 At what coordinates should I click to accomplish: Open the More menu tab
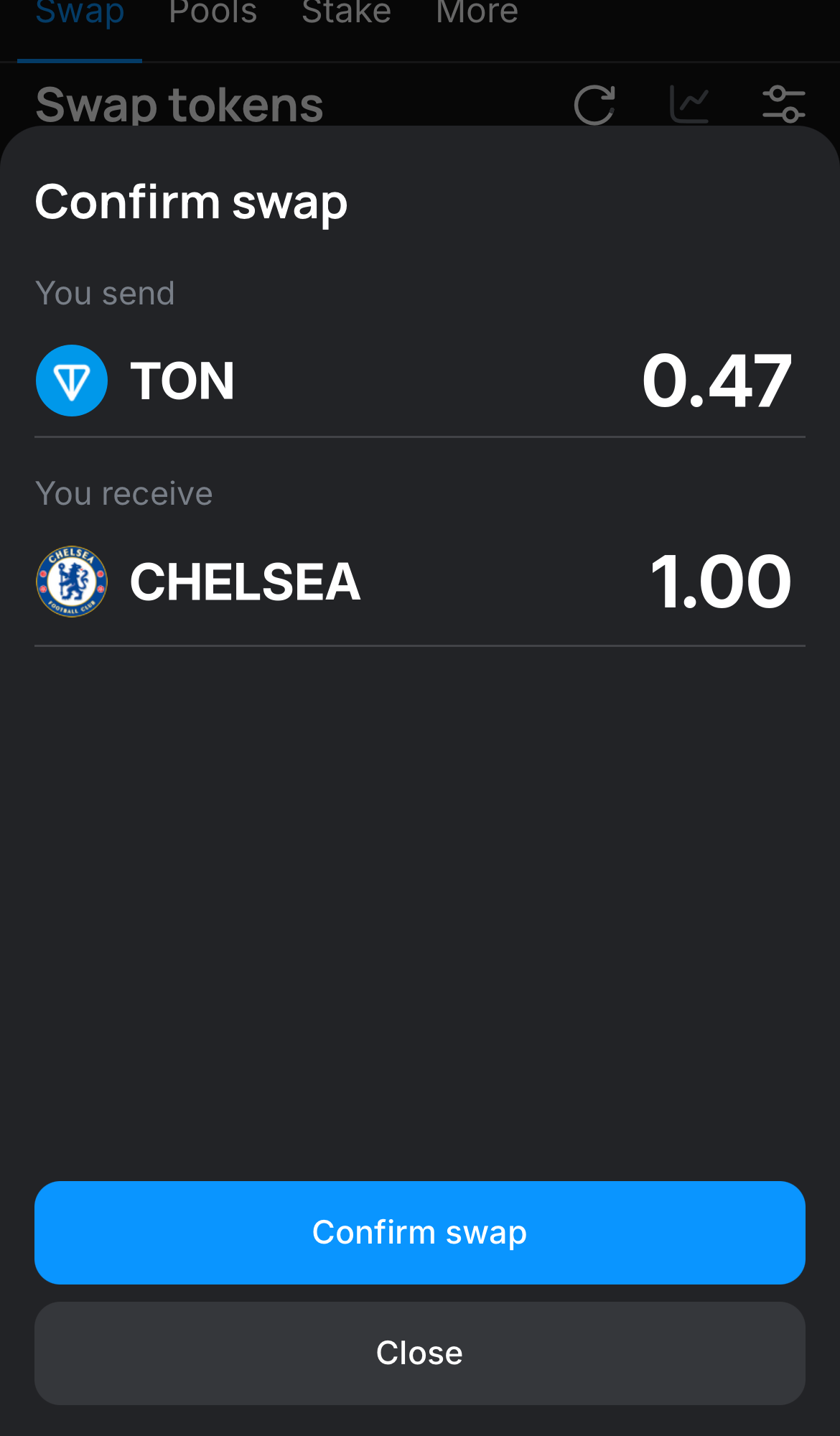click(477, 12)
